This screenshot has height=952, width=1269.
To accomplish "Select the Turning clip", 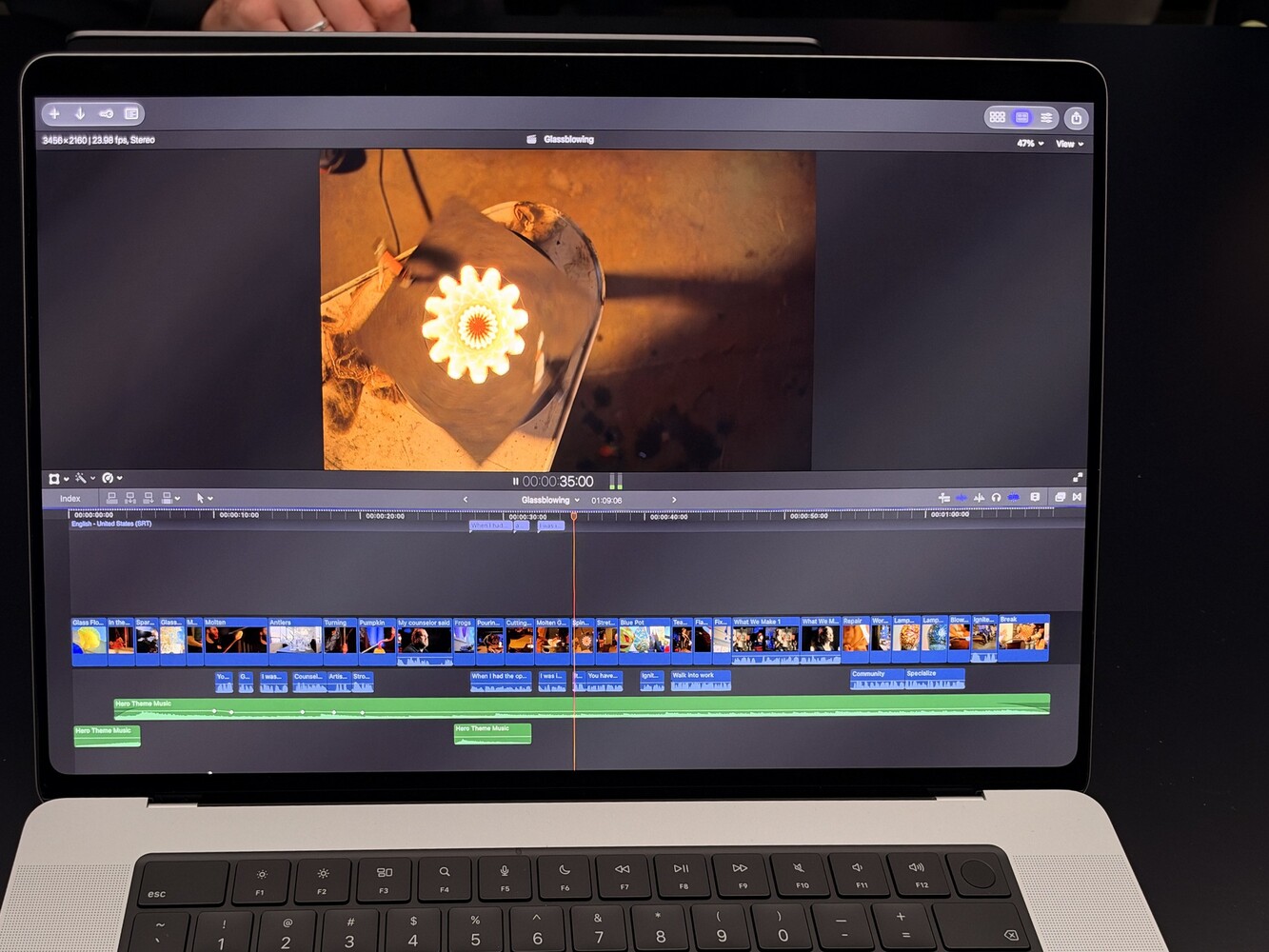I will click(x=339, y=641).
